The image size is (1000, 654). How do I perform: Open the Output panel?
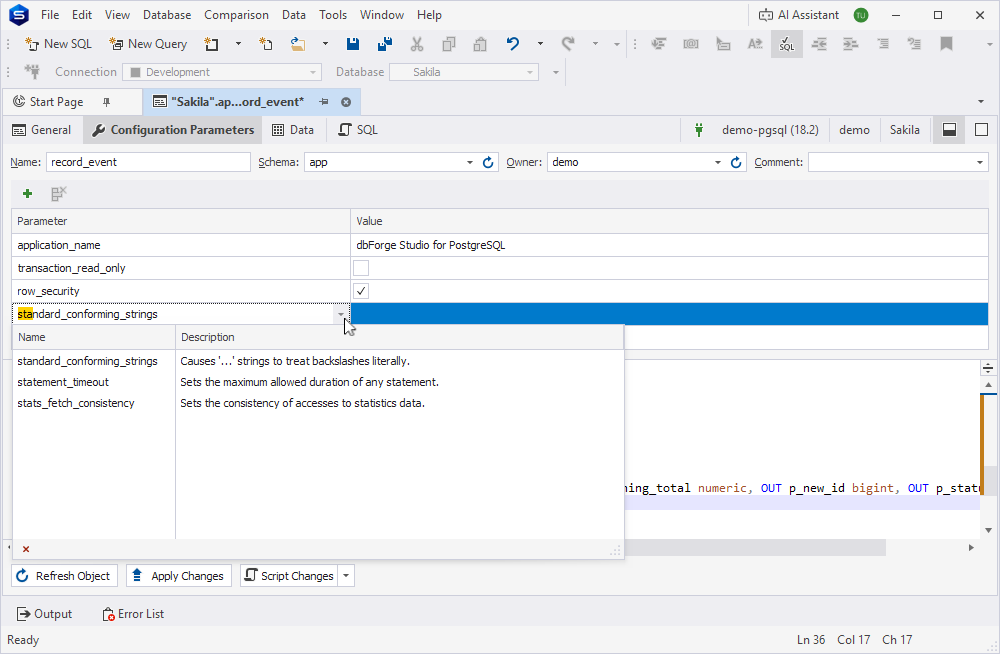[x=44, y=614]
